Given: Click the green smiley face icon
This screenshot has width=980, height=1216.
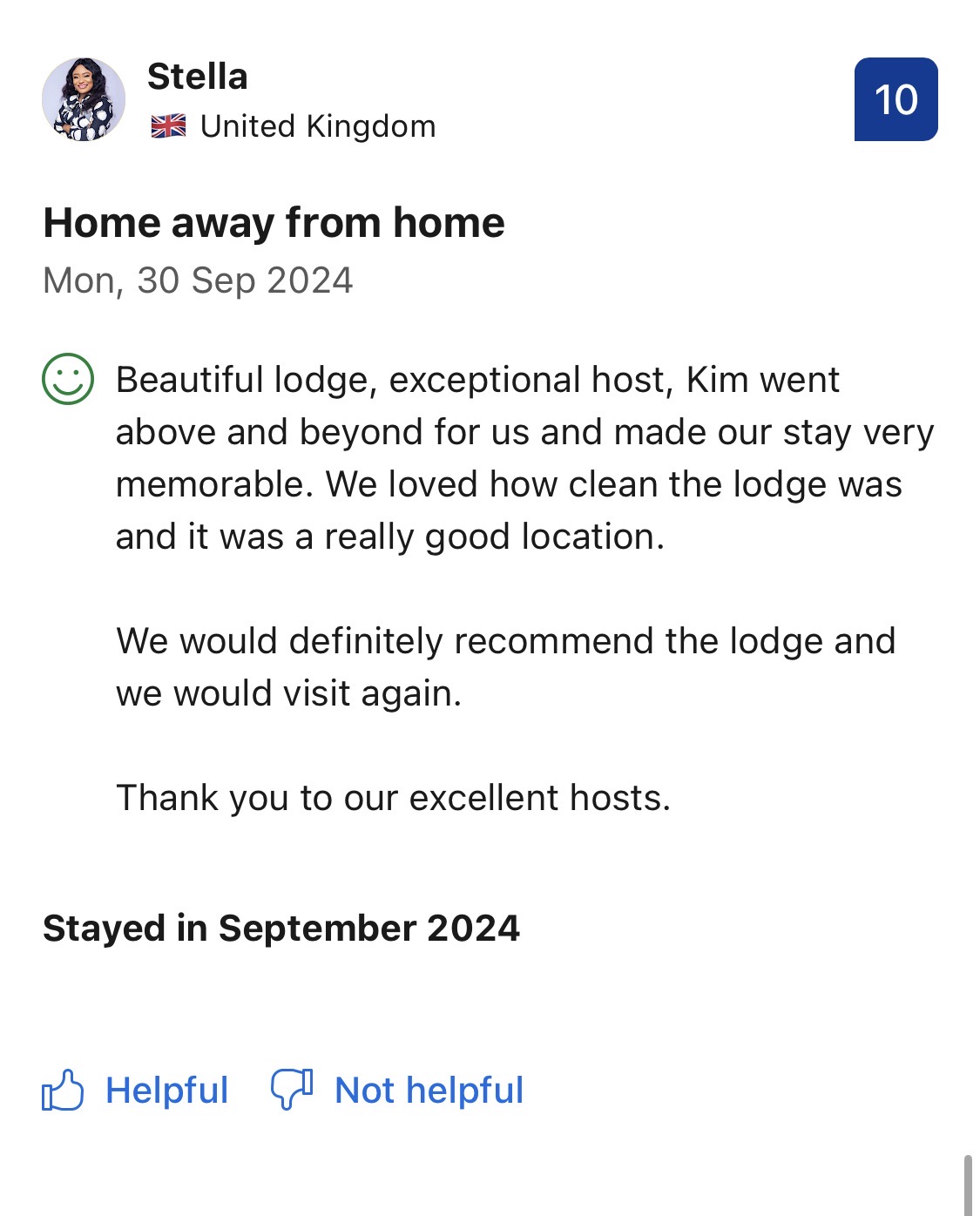Looking at the screenshot, I should point(68,379).
